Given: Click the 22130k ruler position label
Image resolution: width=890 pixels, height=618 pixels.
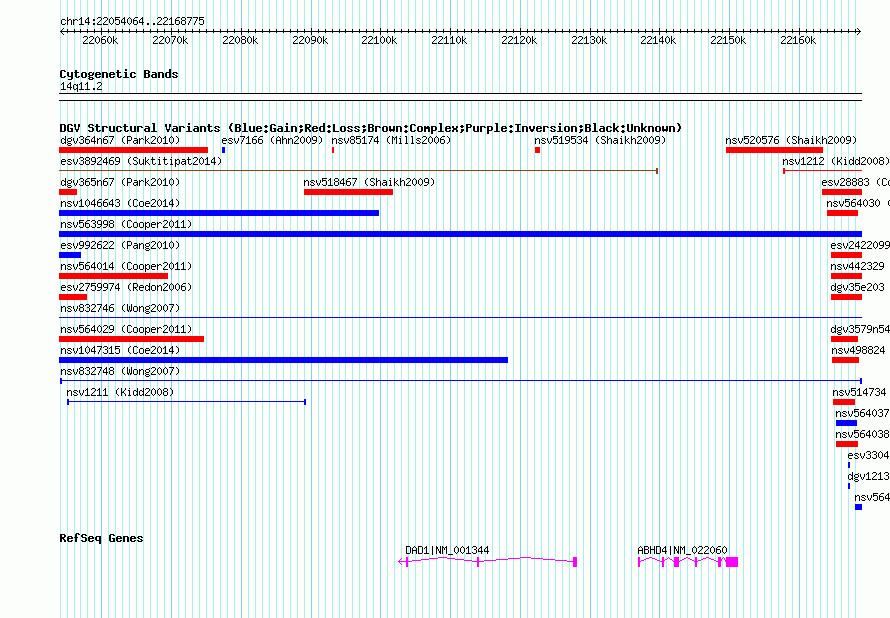Looking at the screenshot, I should pos(589,40).
